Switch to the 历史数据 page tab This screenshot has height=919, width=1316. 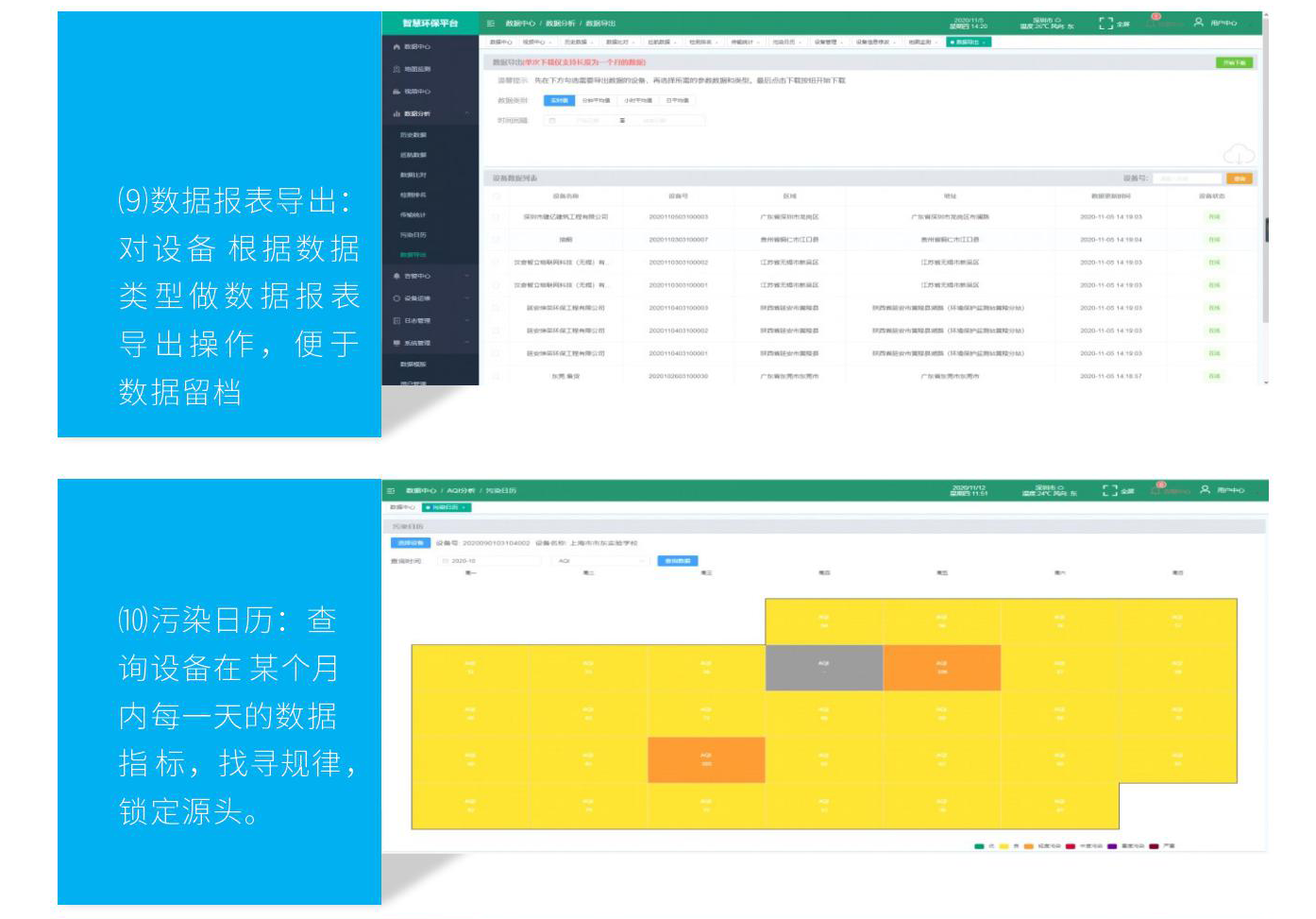(577, 43)
